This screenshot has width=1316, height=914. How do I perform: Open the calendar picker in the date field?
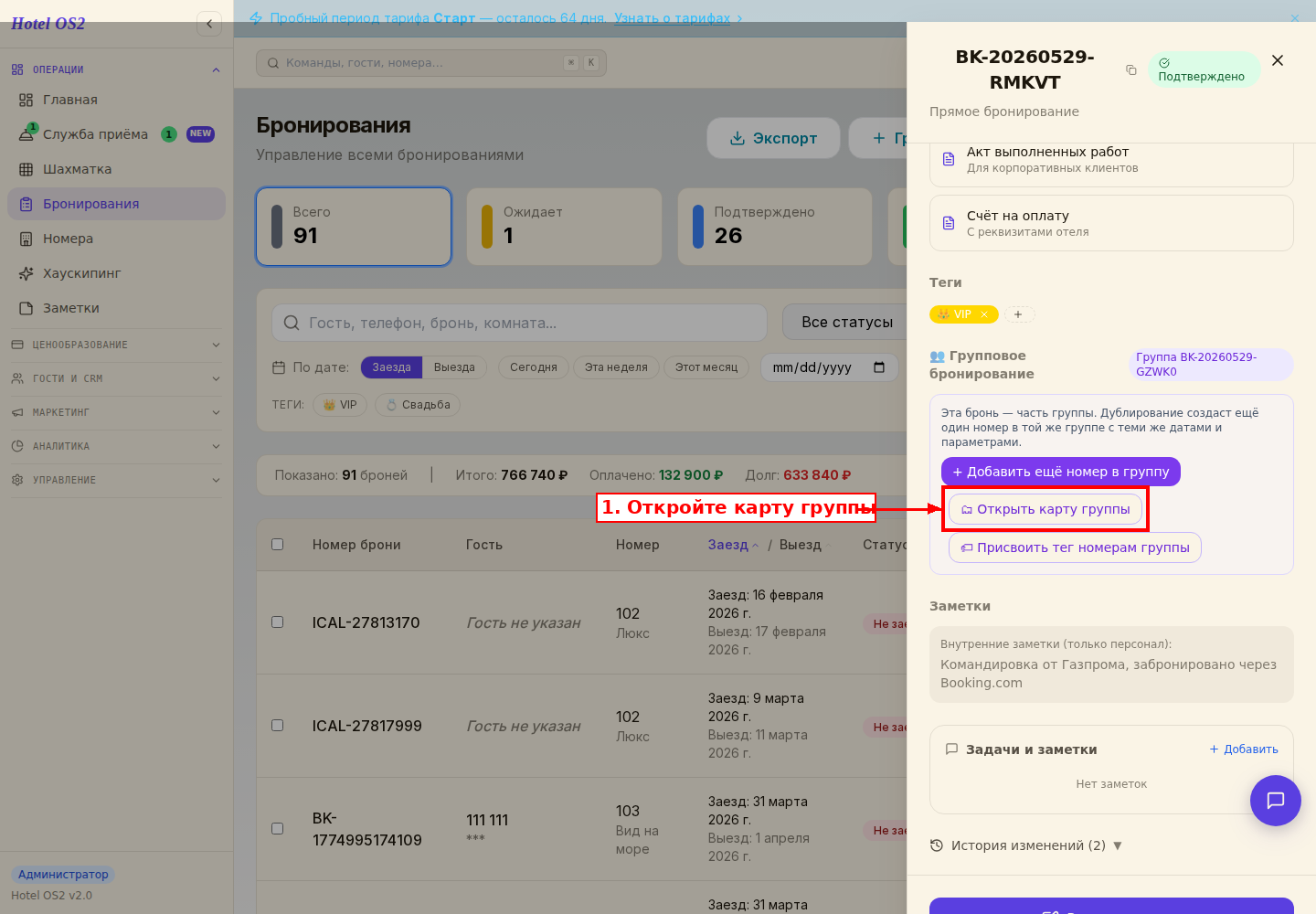tap(879, 367)
